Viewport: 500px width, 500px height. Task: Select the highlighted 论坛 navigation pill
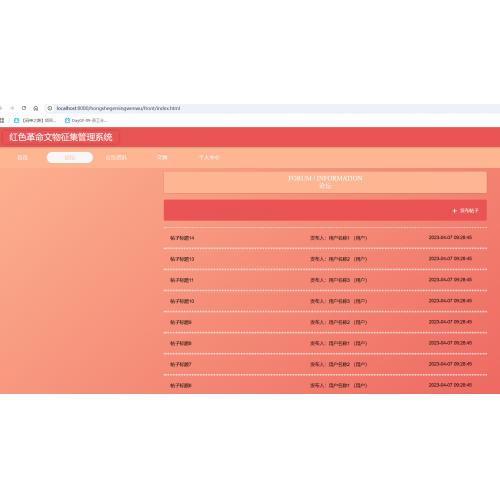70,157
